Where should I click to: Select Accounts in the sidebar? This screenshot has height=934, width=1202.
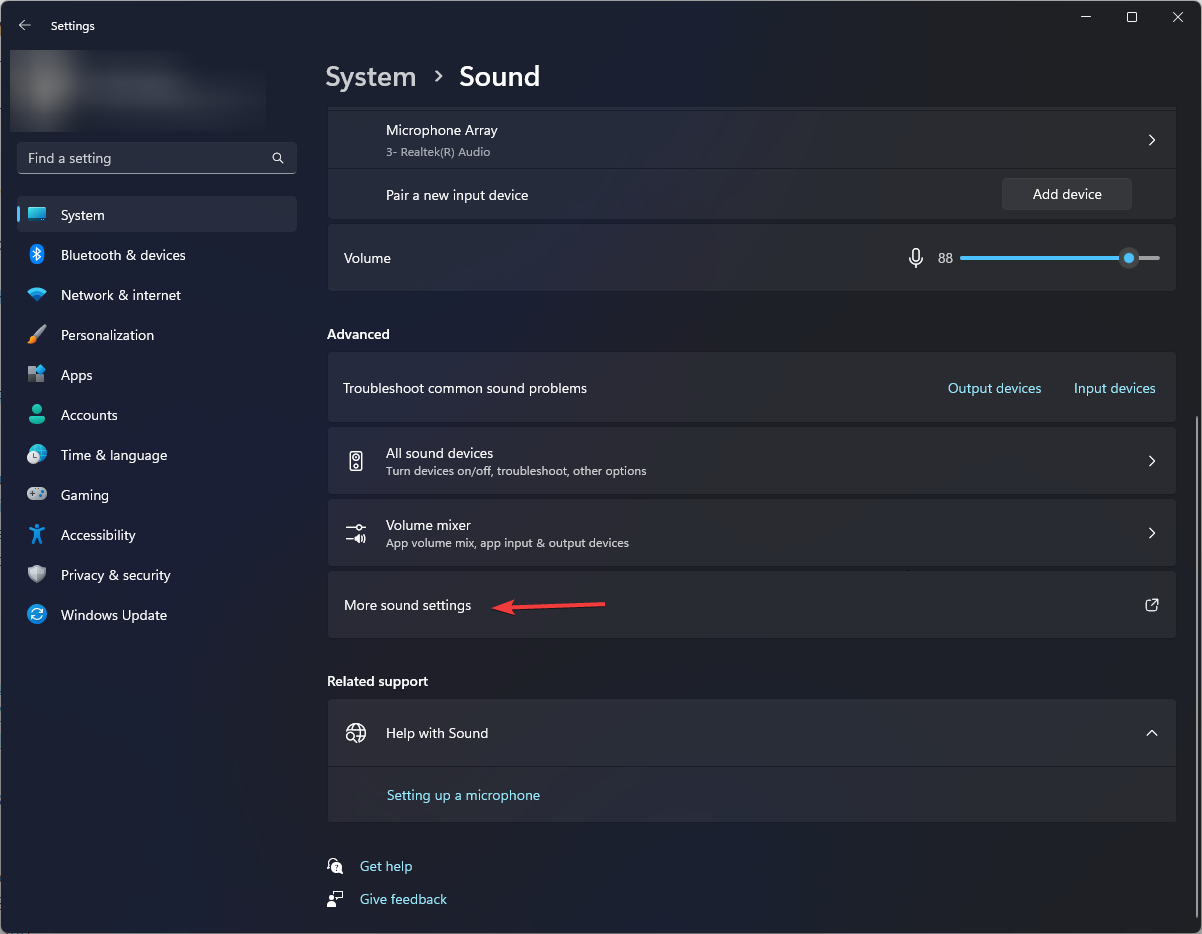[157, 415]
